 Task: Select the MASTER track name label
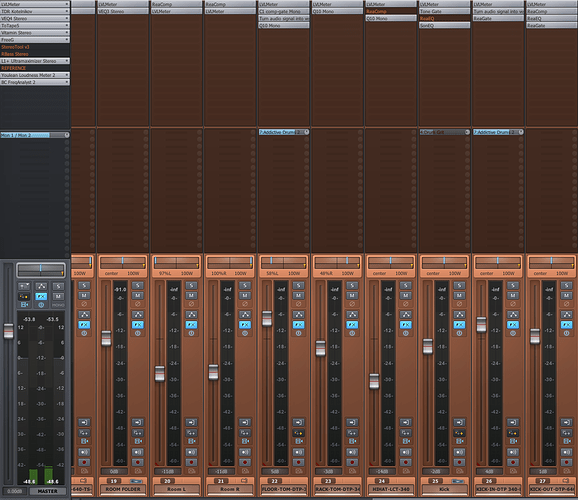[x=48, y=491]
